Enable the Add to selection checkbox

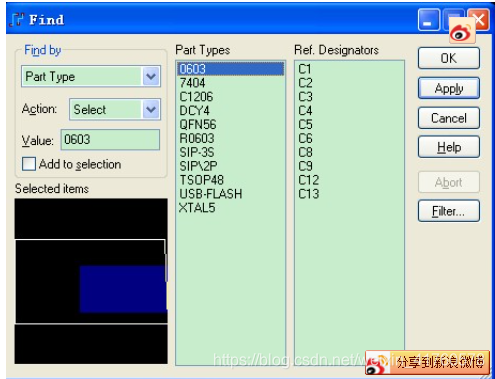29,164
